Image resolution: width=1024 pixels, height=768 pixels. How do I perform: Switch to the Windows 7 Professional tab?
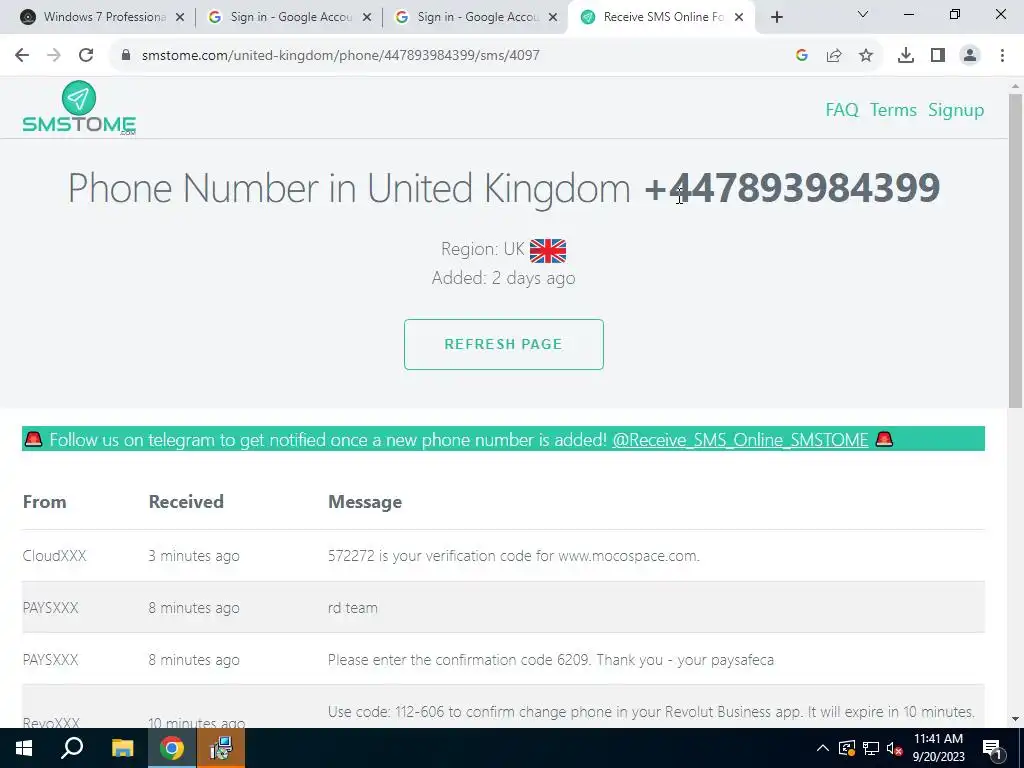click(x=104, y=17)
